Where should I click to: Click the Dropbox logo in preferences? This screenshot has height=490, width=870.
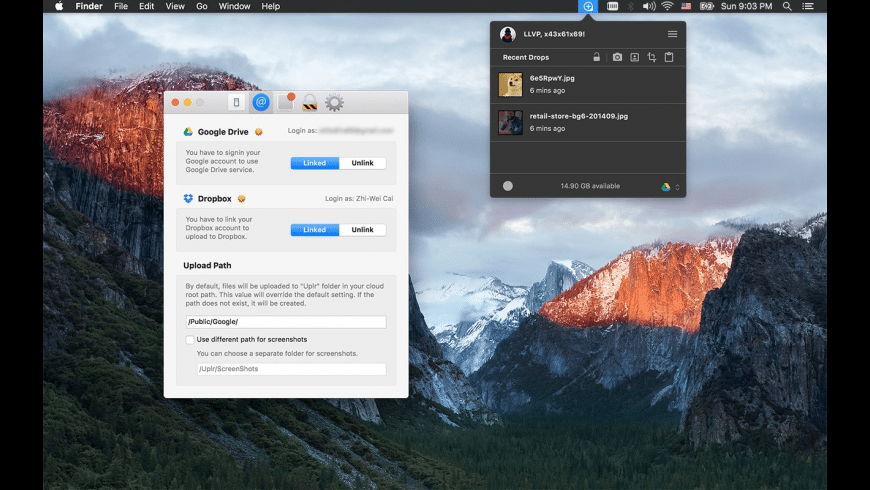(x=188, y=198)
